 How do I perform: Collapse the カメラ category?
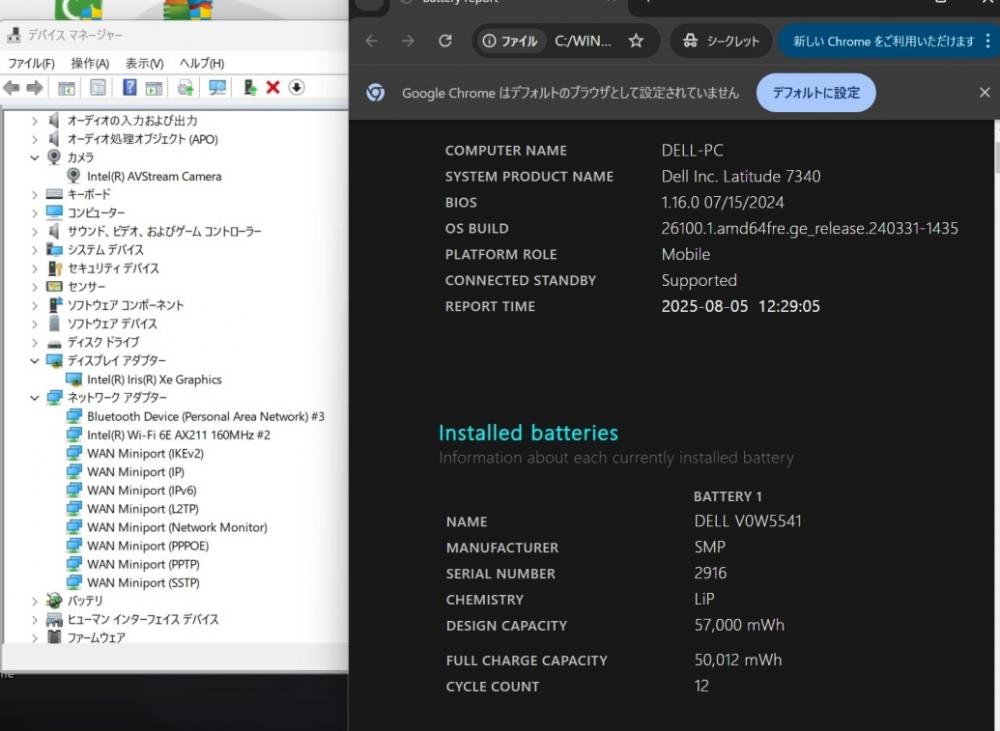click(x=35, y=158)
